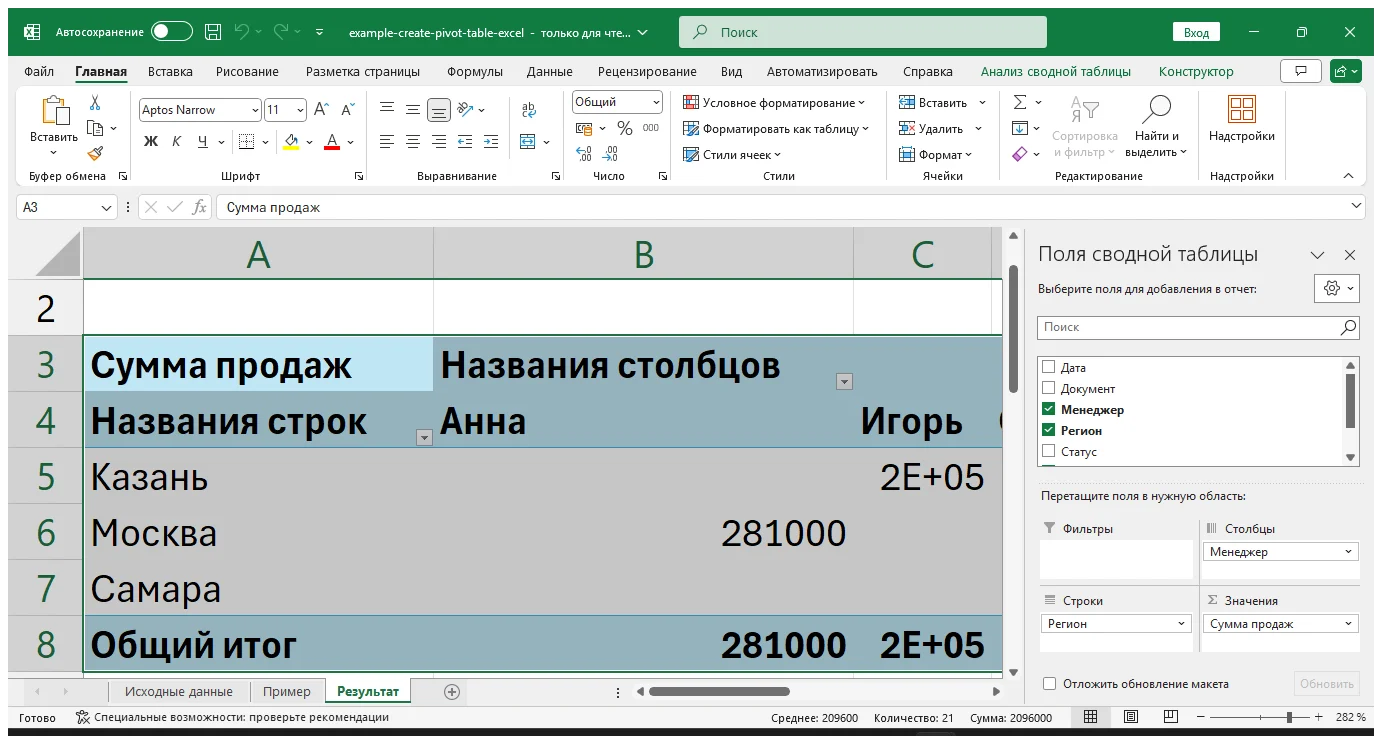Check the Статус field checkbox
Screen dimensions: 1382x736
tap(1048, 451)
